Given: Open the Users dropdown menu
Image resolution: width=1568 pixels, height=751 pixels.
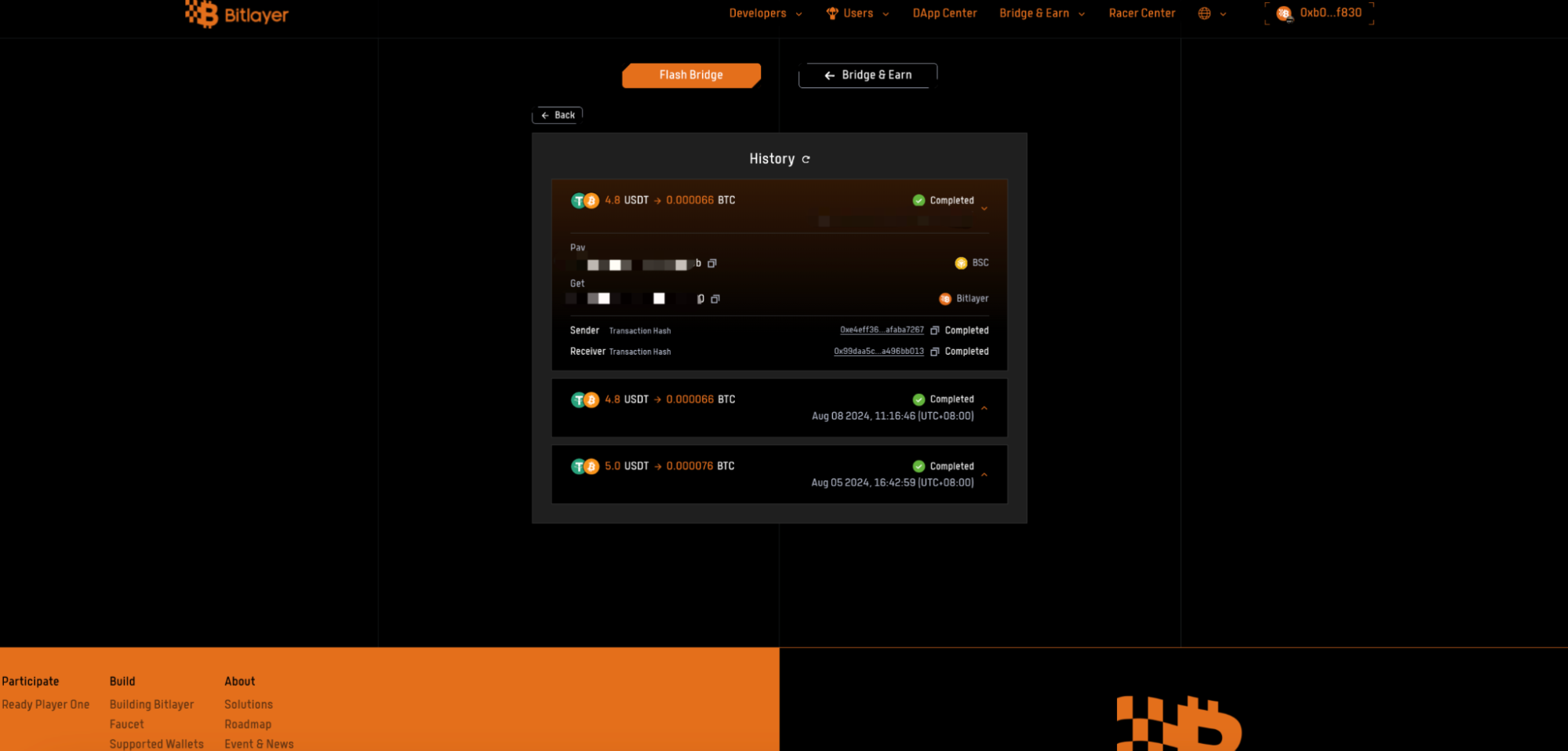Looking at the screenshot, I should [858, 13].
